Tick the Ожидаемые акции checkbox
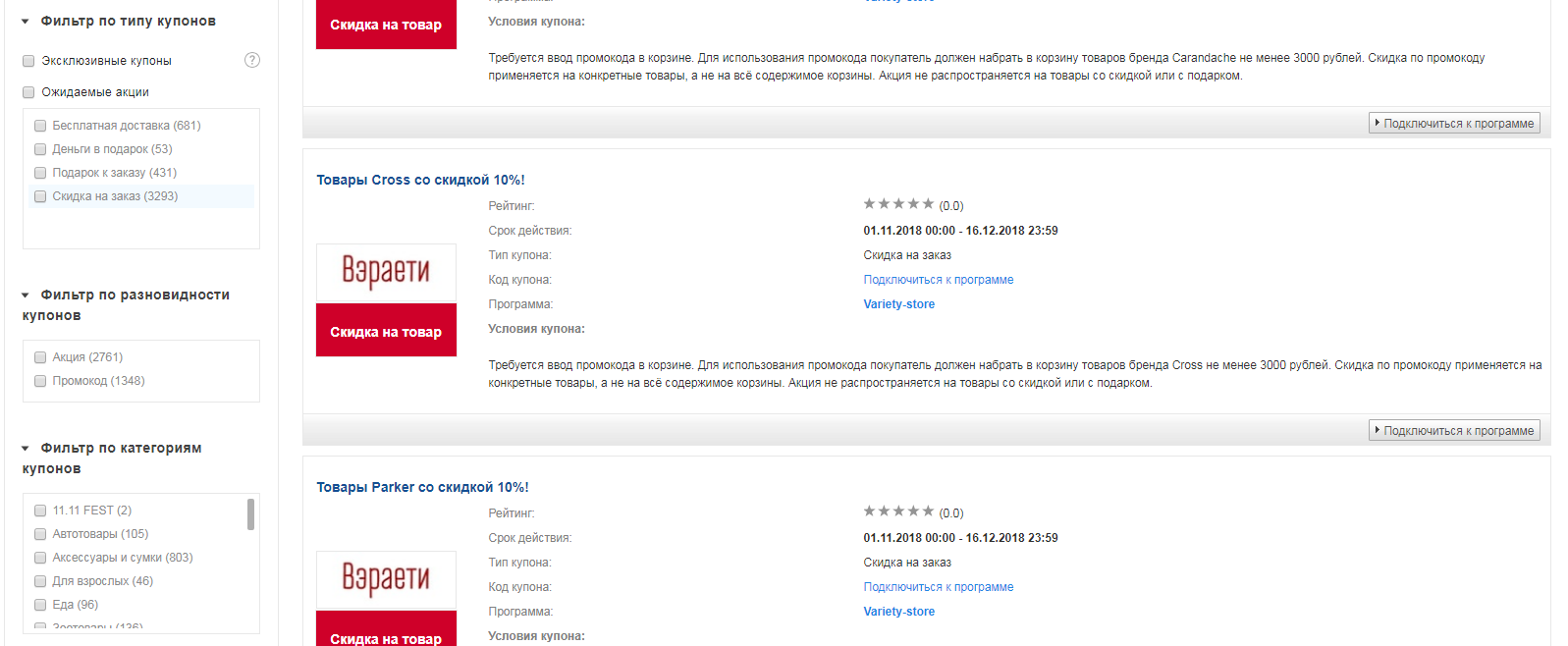 coord(28,92)
